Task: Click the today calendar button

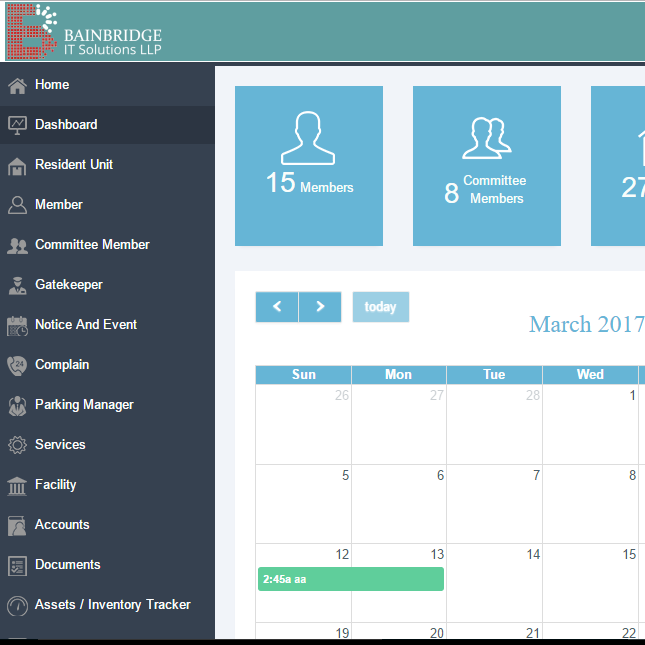Action: [x=381, y=307]
